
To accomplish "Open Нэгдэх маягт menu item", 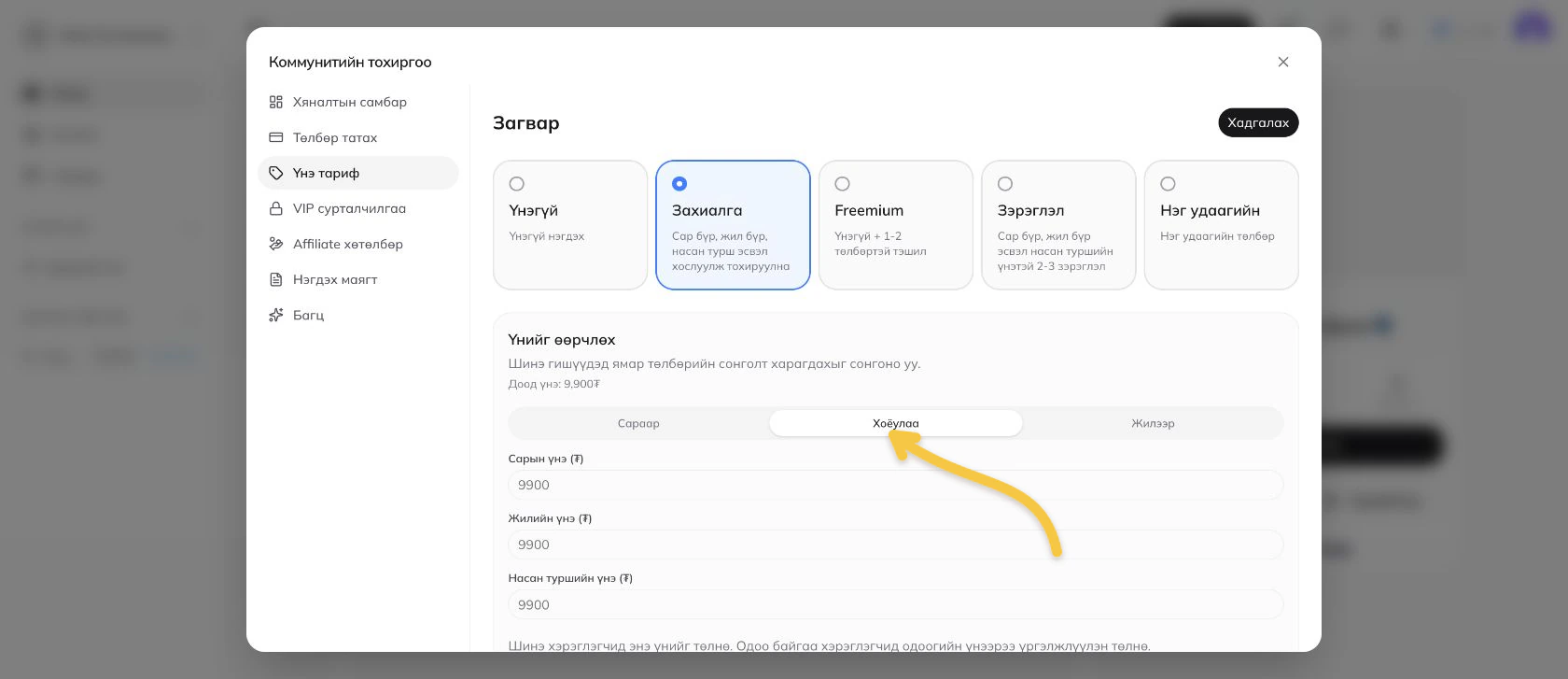I will click(x=358, y=279).
